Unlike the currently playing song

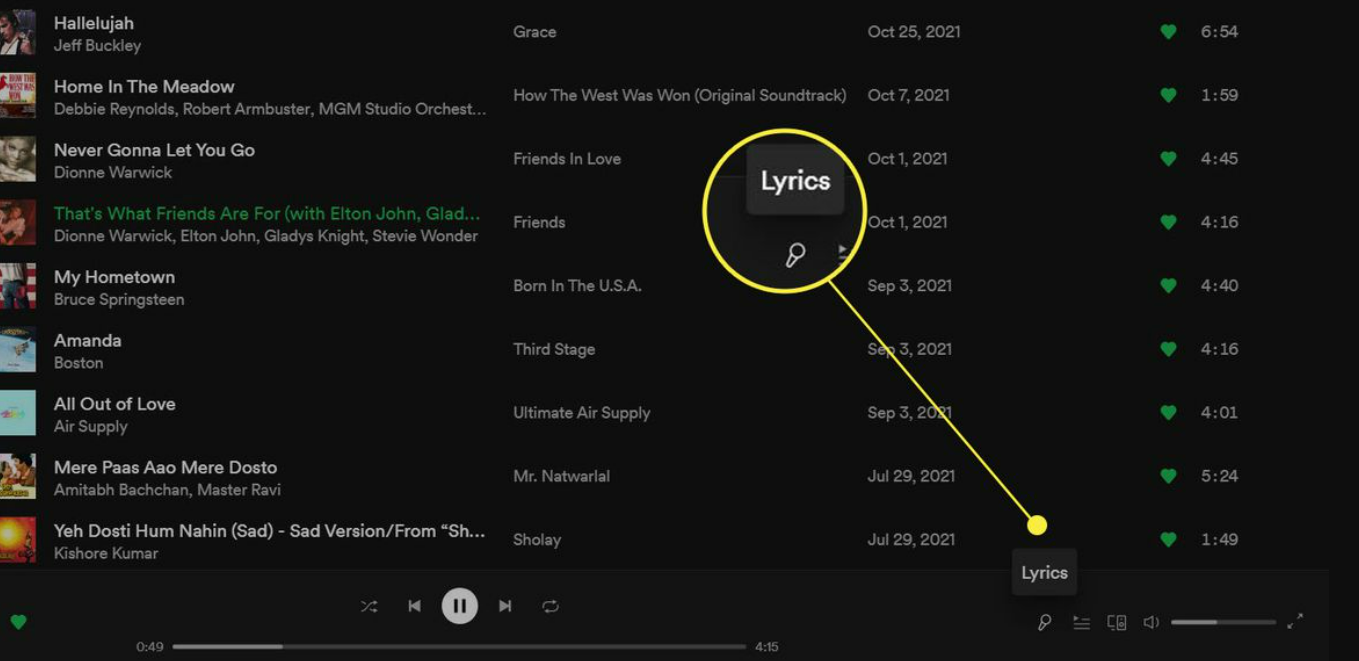[21, 620]
